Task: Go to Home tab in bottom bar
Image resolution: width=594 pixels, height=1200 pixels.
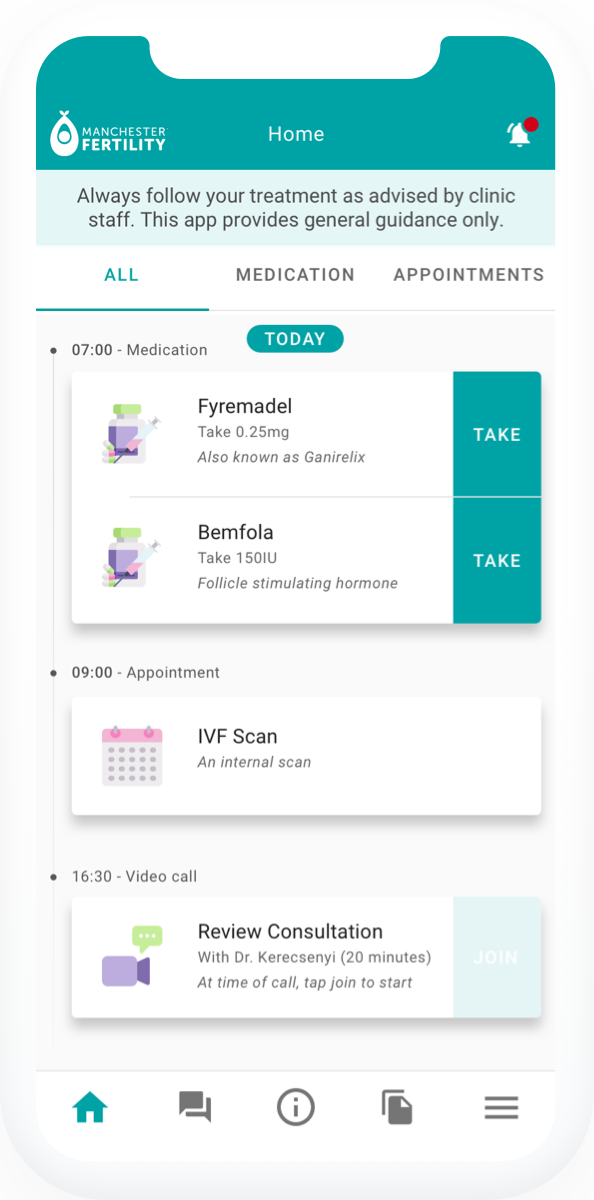Action: (90, 1107)
